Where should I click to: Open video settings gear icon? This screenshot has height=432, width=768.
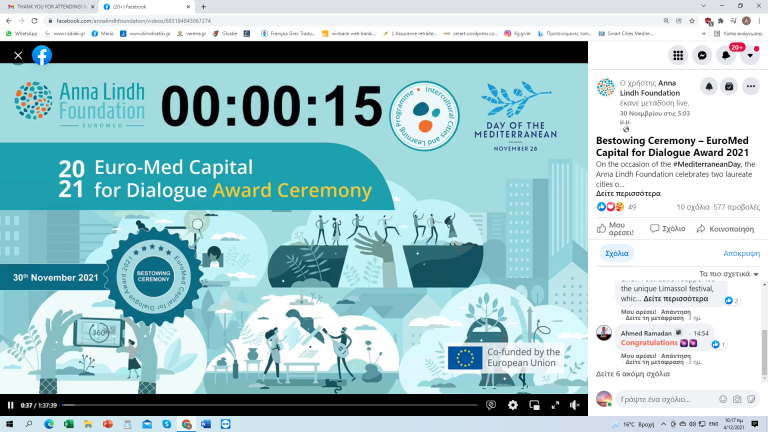click(x=513, y=405)
